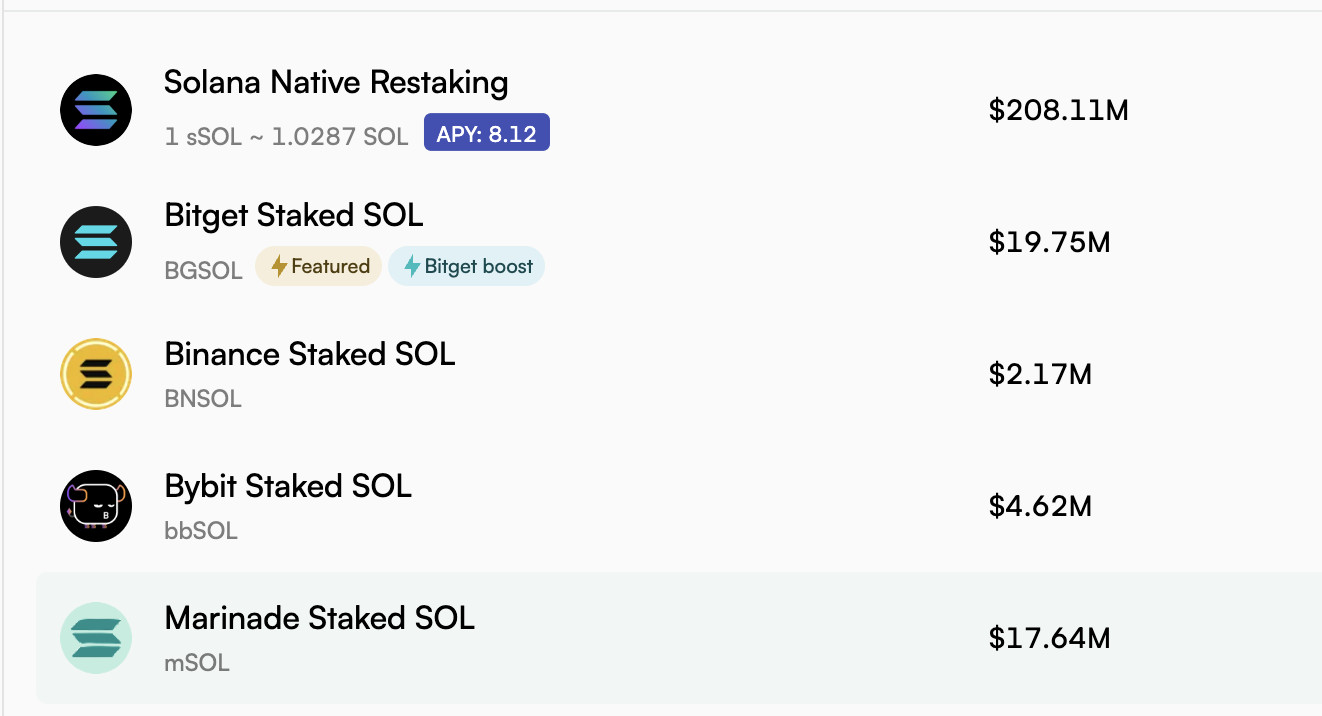Click the 1 sSOL ~ 1.0287 SOL rate text

point(286,136)
